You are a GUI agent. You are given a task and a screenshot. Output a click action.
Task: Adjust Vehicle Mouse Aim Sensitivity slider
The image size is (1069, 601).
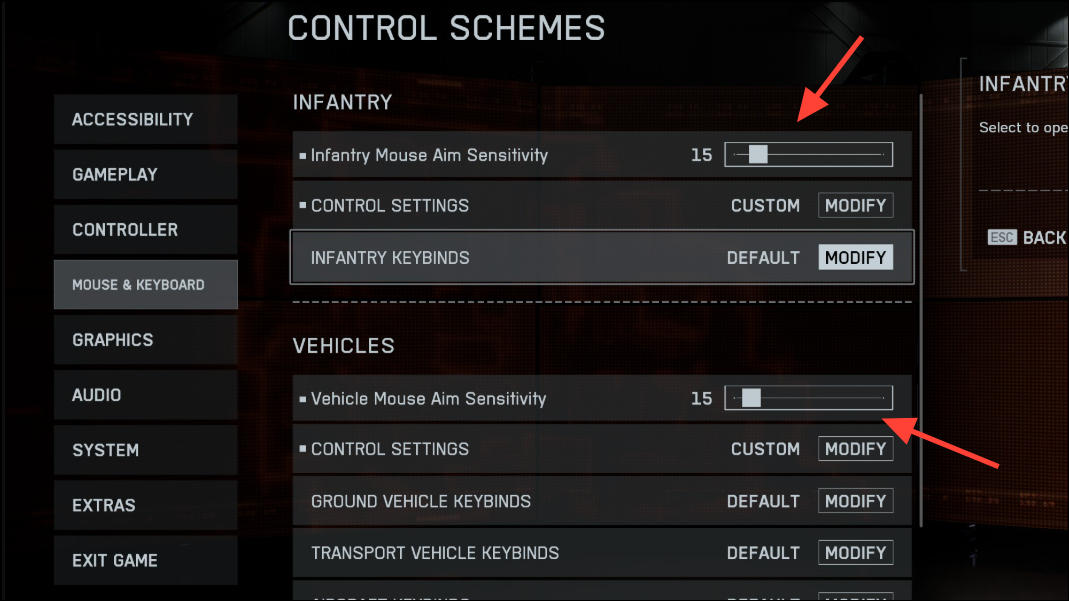809,398
